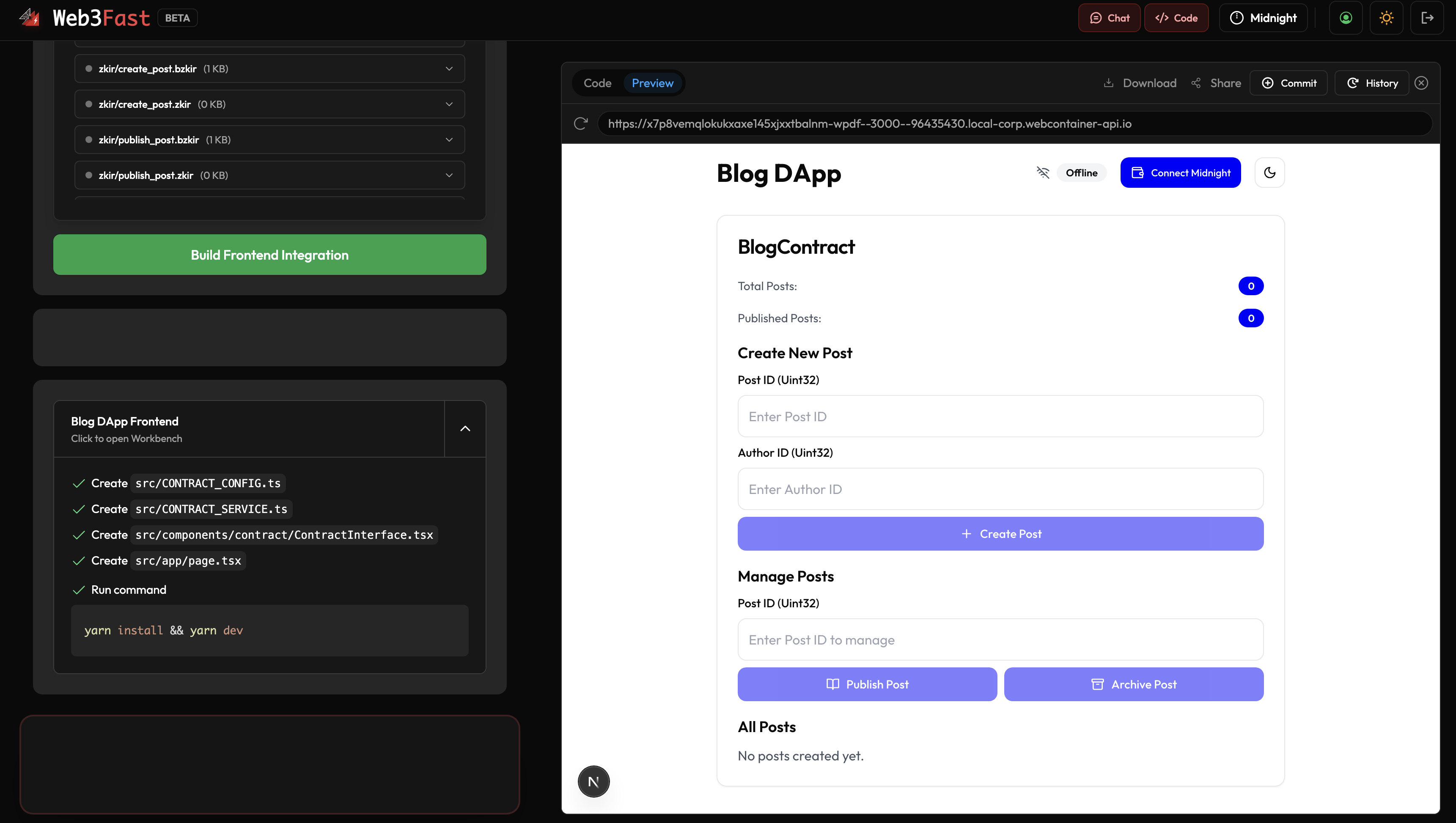Switch to the Preview tab
The height and width of the screenshot is (823, 1456).
(652, 83)
